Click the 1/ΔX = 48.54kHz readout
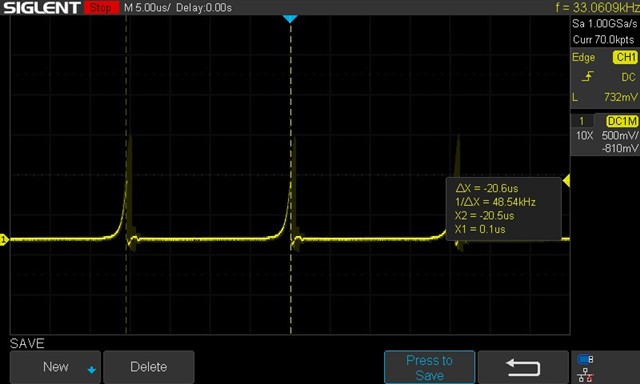 coord(495,202)
